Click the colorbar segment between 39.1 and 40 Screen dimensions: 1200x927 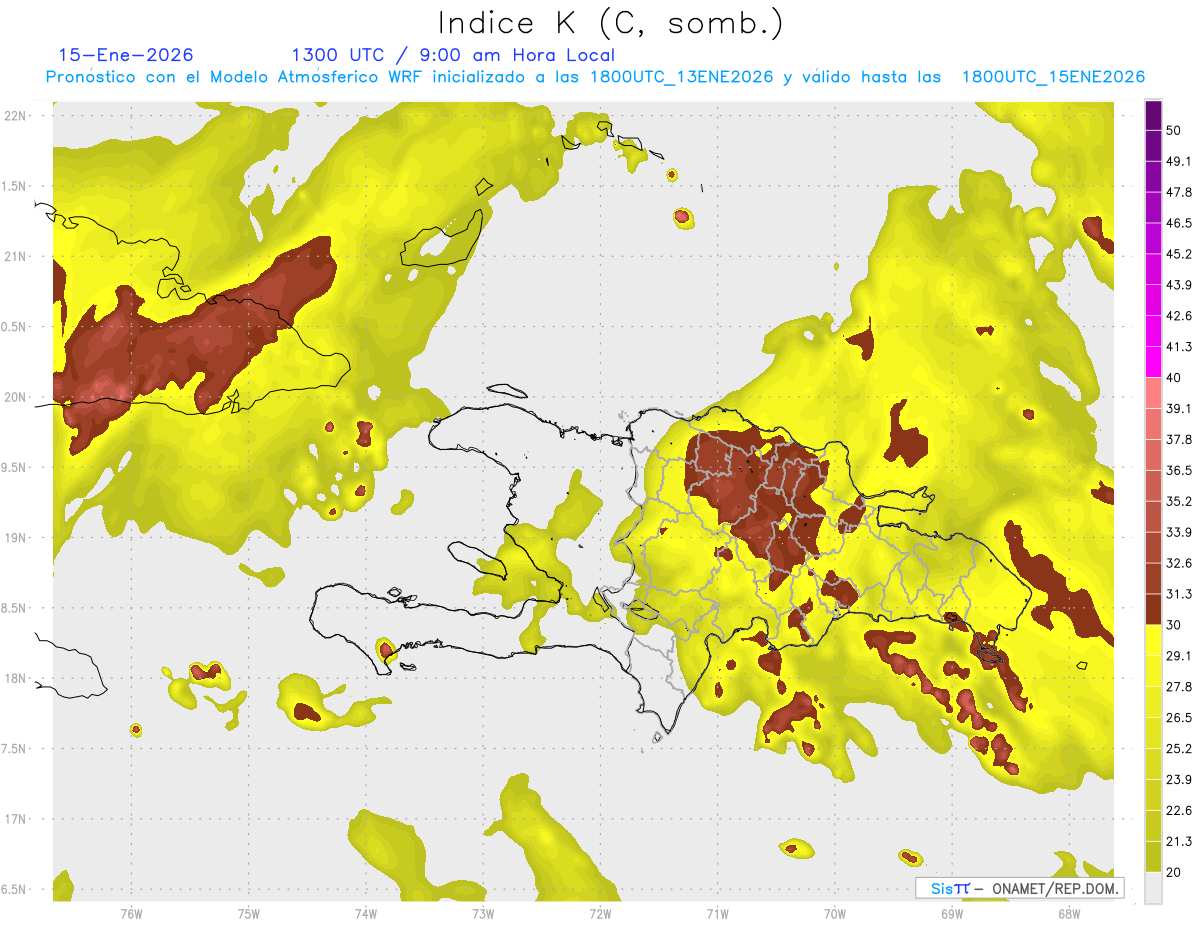tap(1154, 393)
